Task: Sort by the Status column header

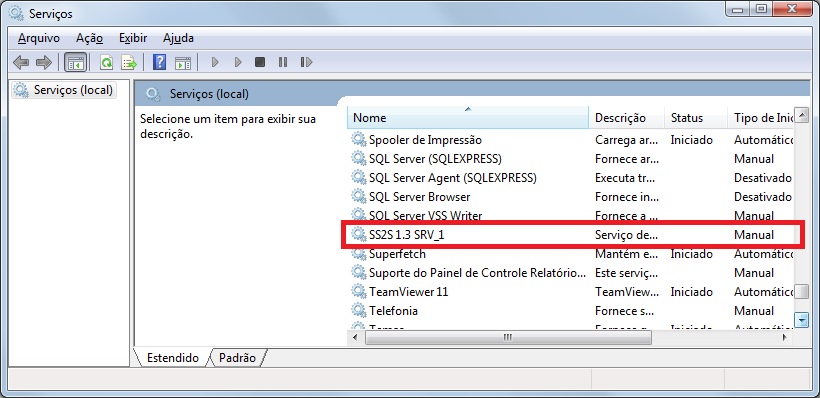Action: tap(696, 118)
